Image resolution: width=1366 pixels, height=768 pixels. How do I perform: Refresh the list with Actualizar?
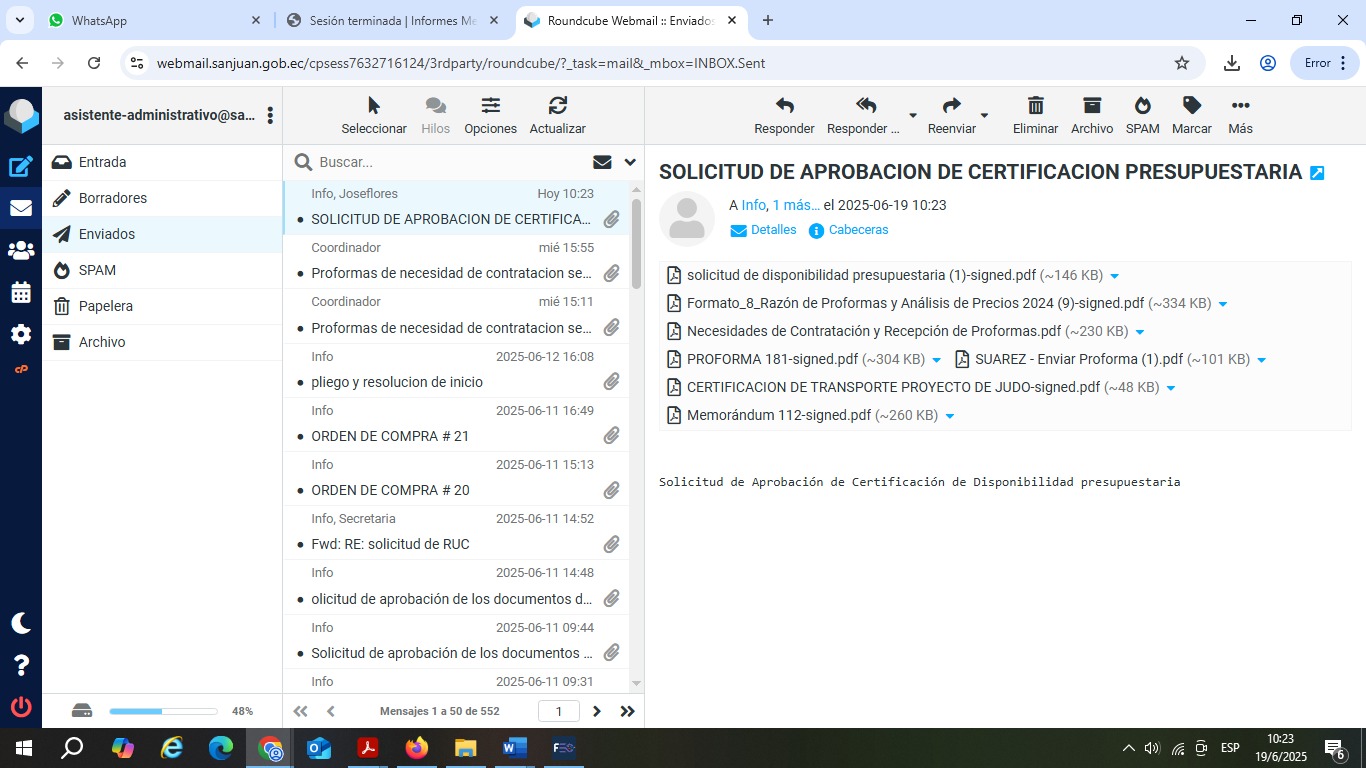tap(557, 106)
